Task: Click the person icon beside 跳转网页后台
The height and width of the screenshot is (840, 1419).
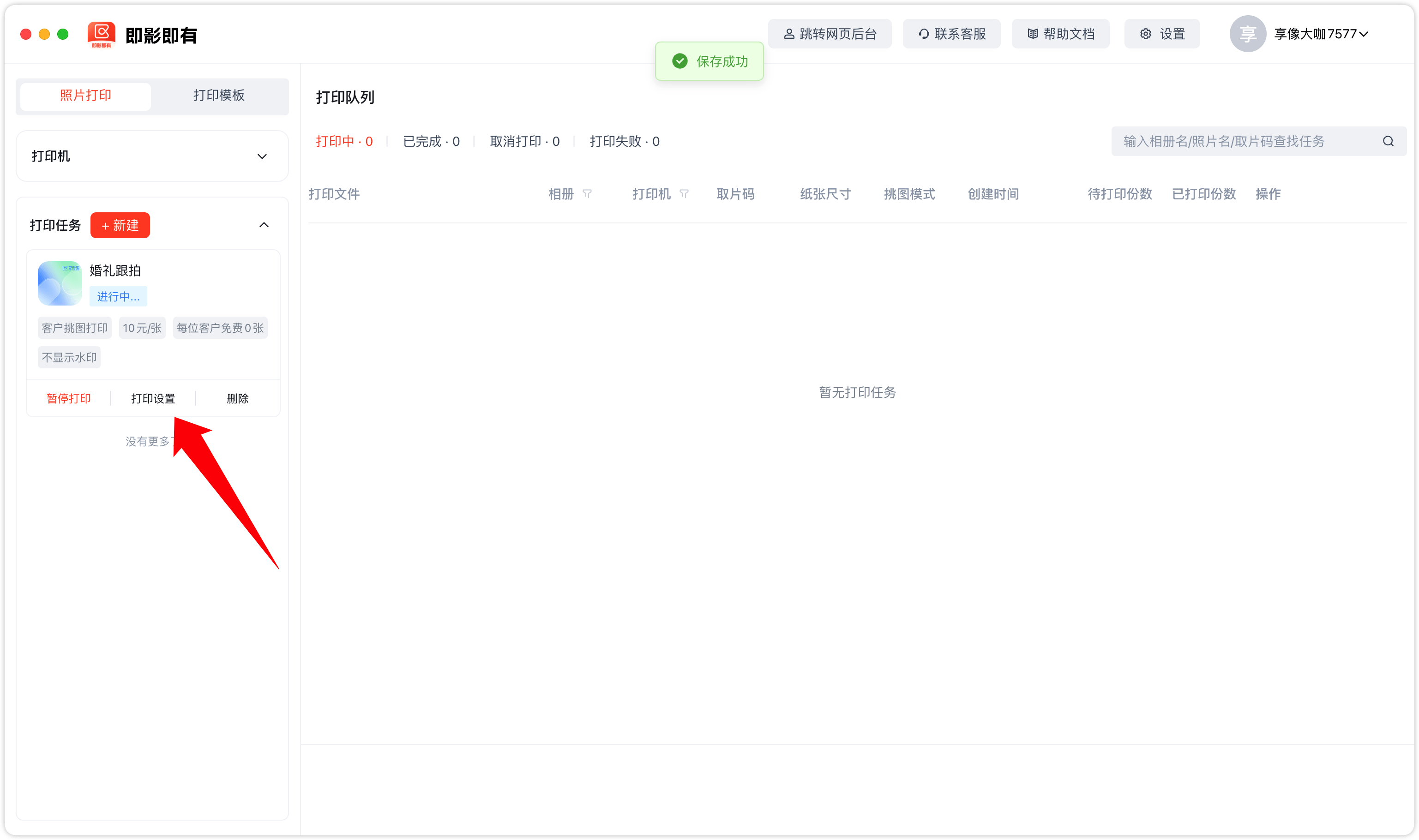Action: click(x=788, y=33)
